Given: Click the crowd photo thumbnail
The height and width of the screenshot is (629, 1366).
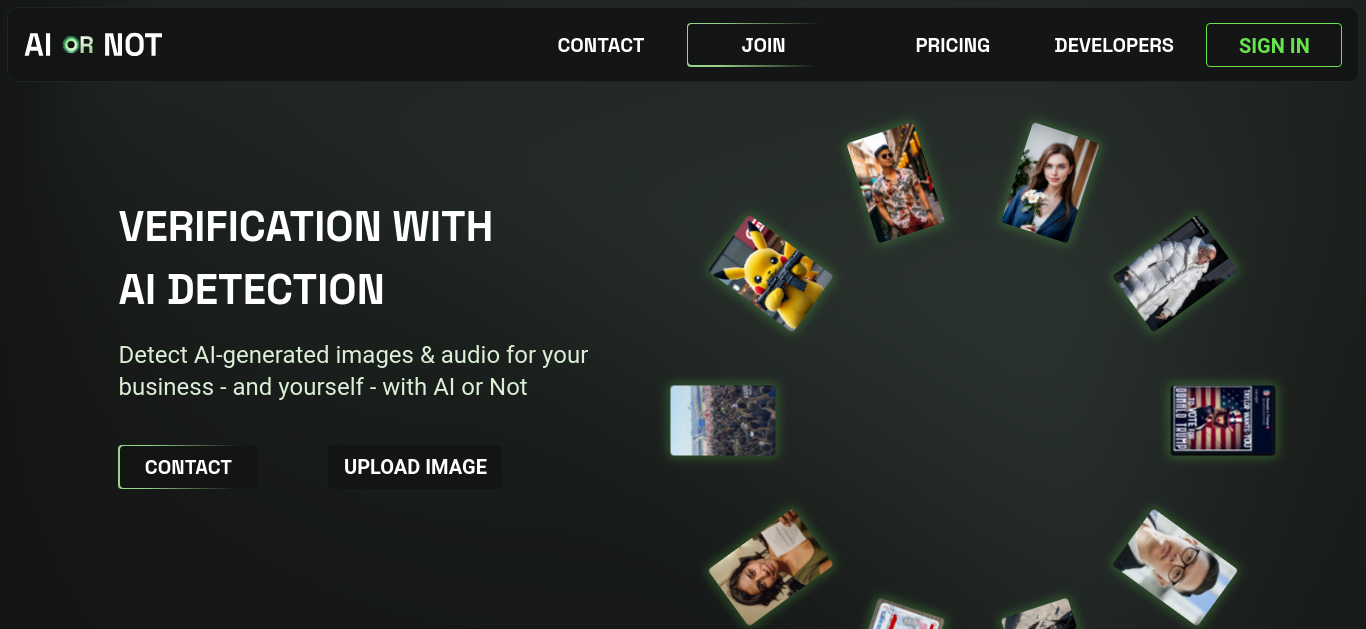Looking at the screenshot, I should pos(723,420).
